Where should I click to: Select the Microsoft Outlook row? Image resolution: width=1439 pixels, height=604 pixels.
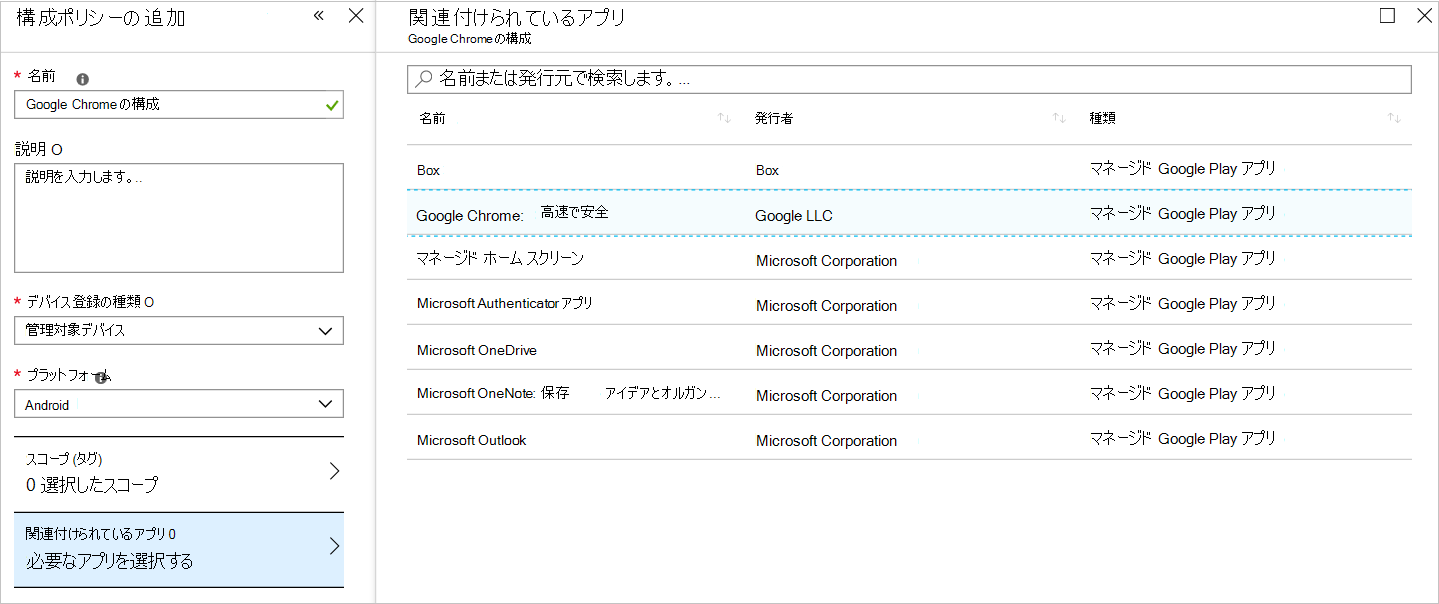coord(909,438)
